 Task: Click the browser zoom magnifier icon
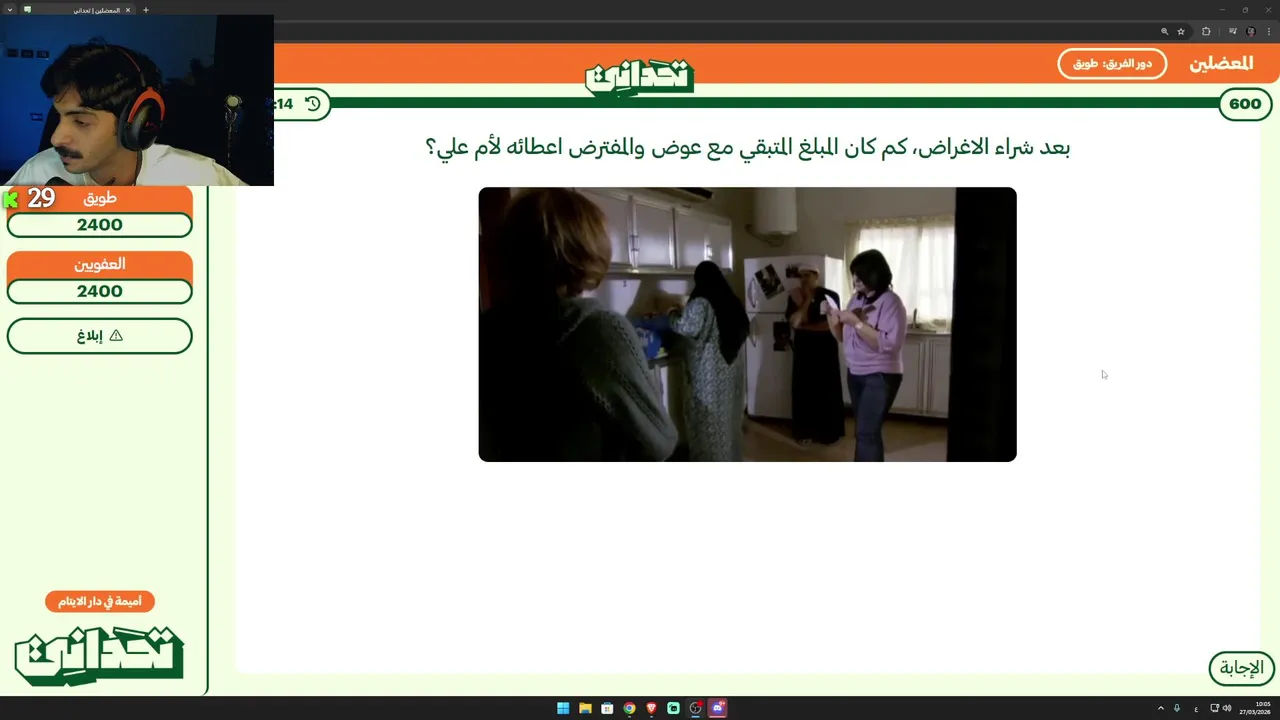pos(1164,32)
